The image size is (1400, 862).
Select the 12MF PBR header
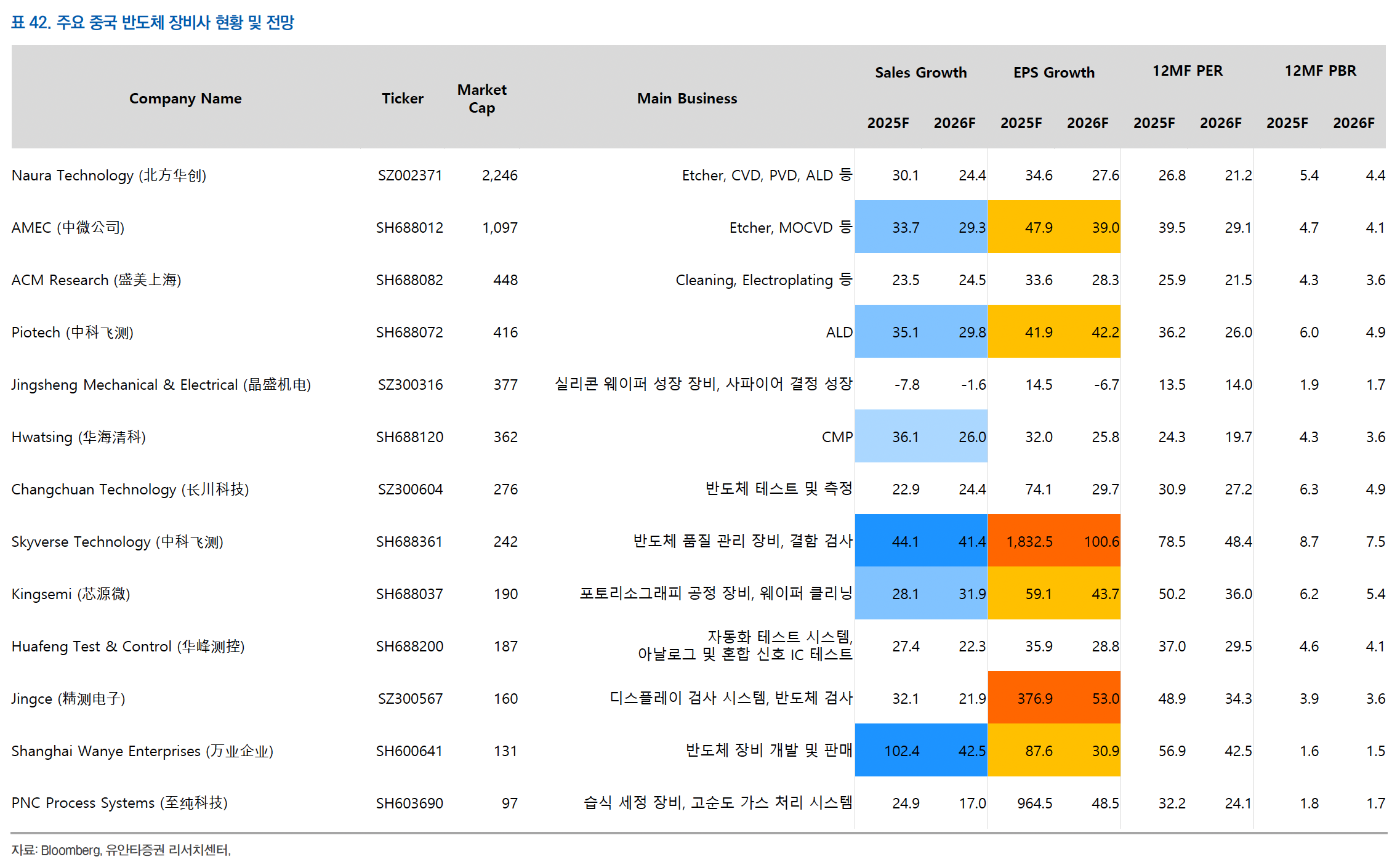pos(1320,71)
